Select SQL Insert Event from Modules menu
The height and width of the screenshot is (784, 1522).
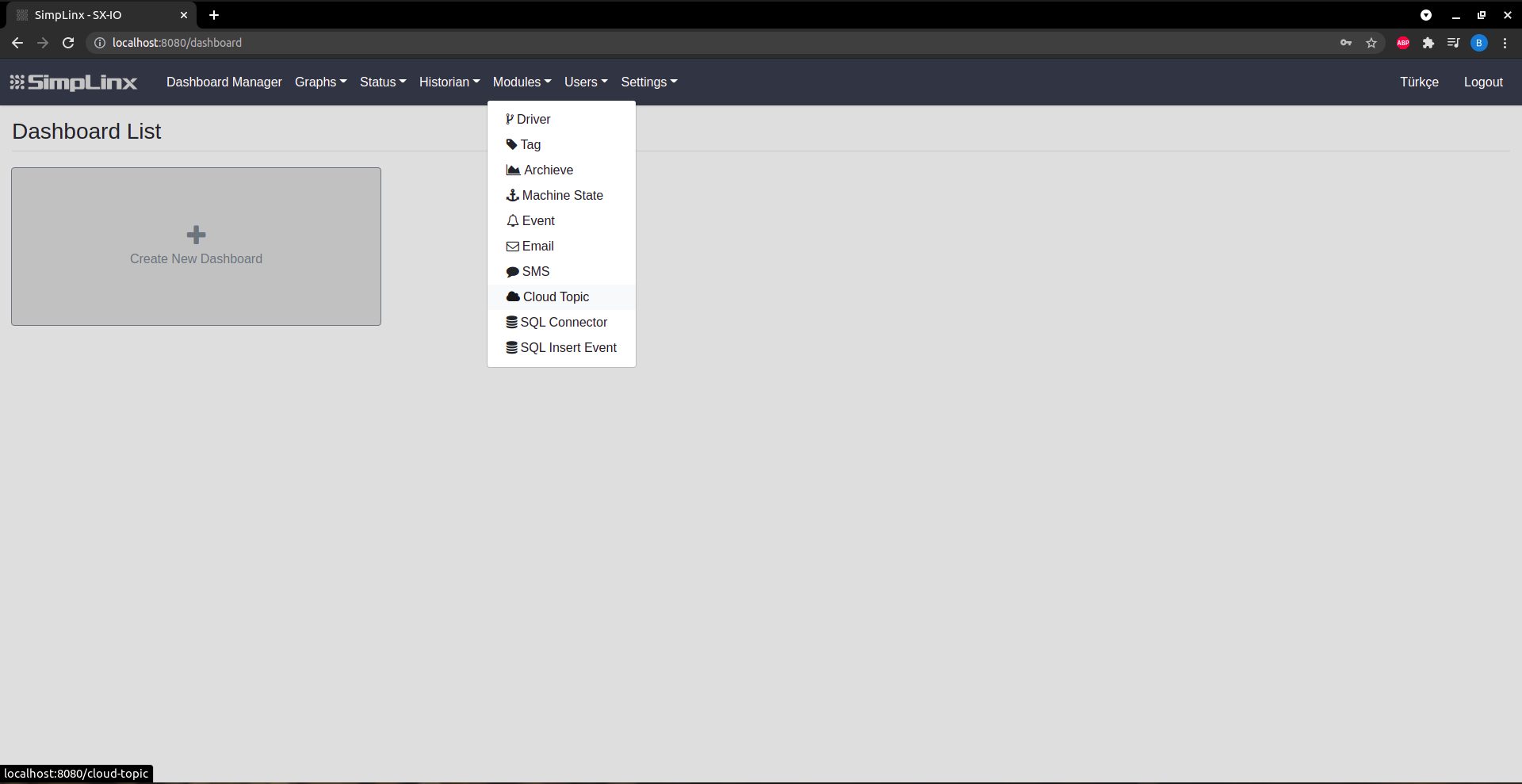pos(568,347)
